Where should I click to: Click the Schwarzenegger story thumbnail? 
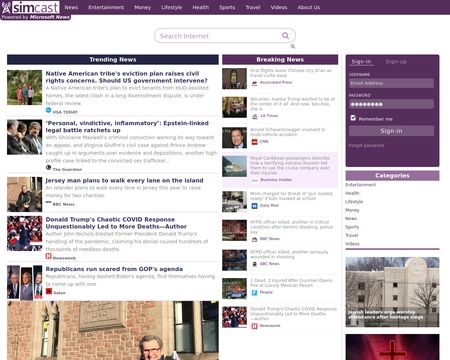(x=234, y=138)
